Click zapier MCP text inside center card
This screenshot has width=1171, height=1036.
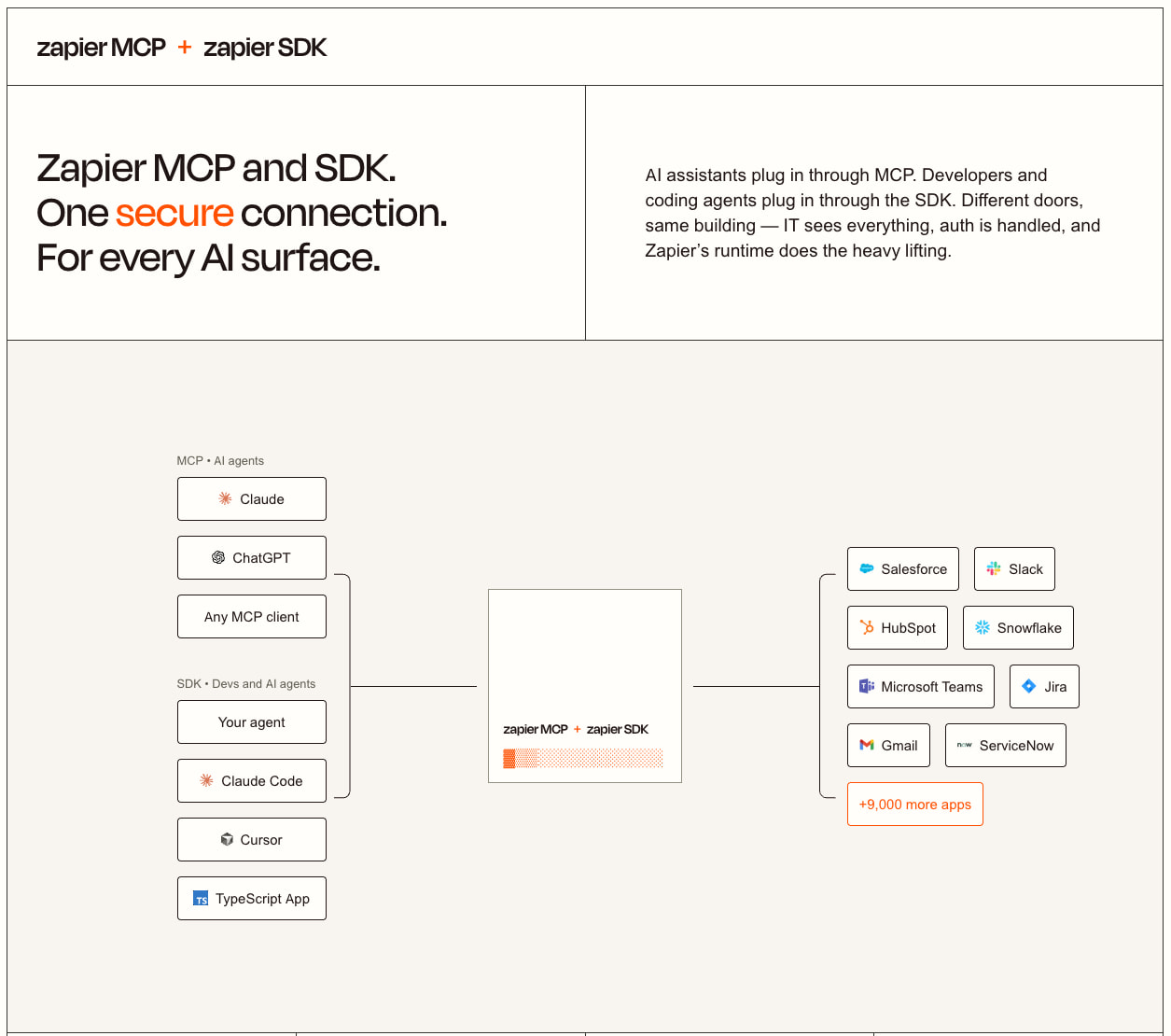pyautogui.click(x=536, y=730)
